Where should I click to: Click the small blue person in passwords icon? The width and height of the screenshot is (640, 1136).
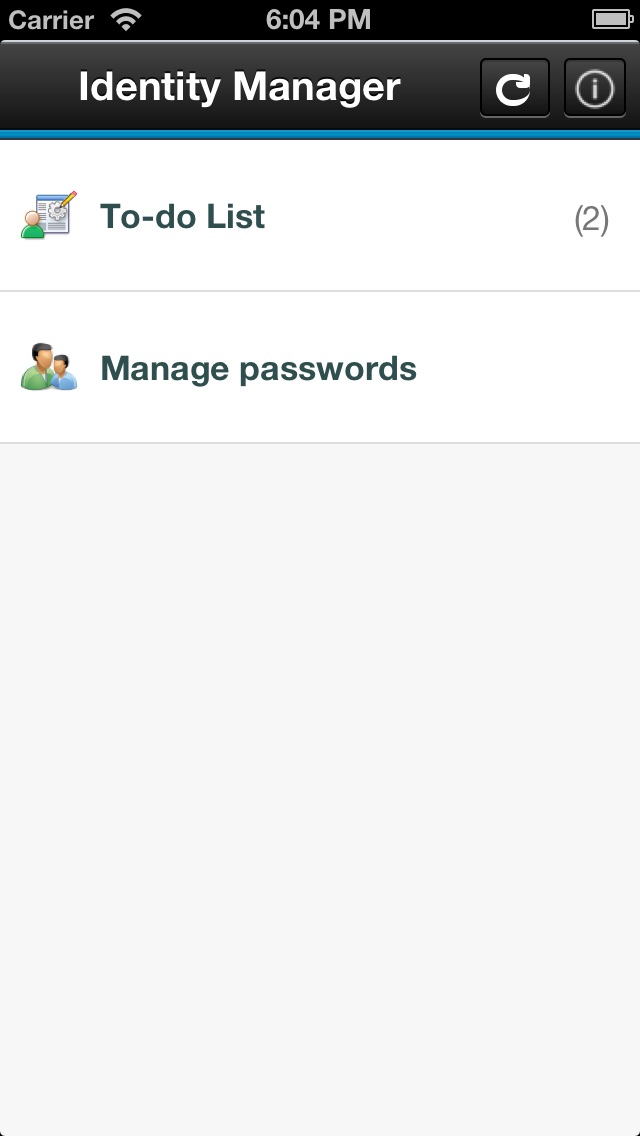click(x=65, y=375)
